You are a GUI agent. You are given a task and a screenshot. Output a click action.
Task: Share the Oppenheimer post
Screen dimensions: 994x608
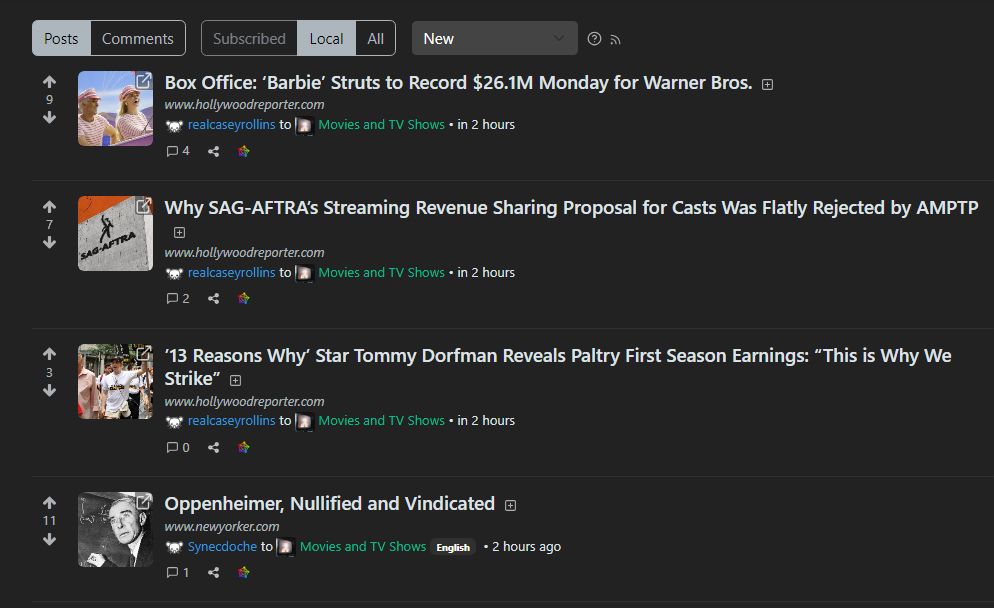pos(214,572)
